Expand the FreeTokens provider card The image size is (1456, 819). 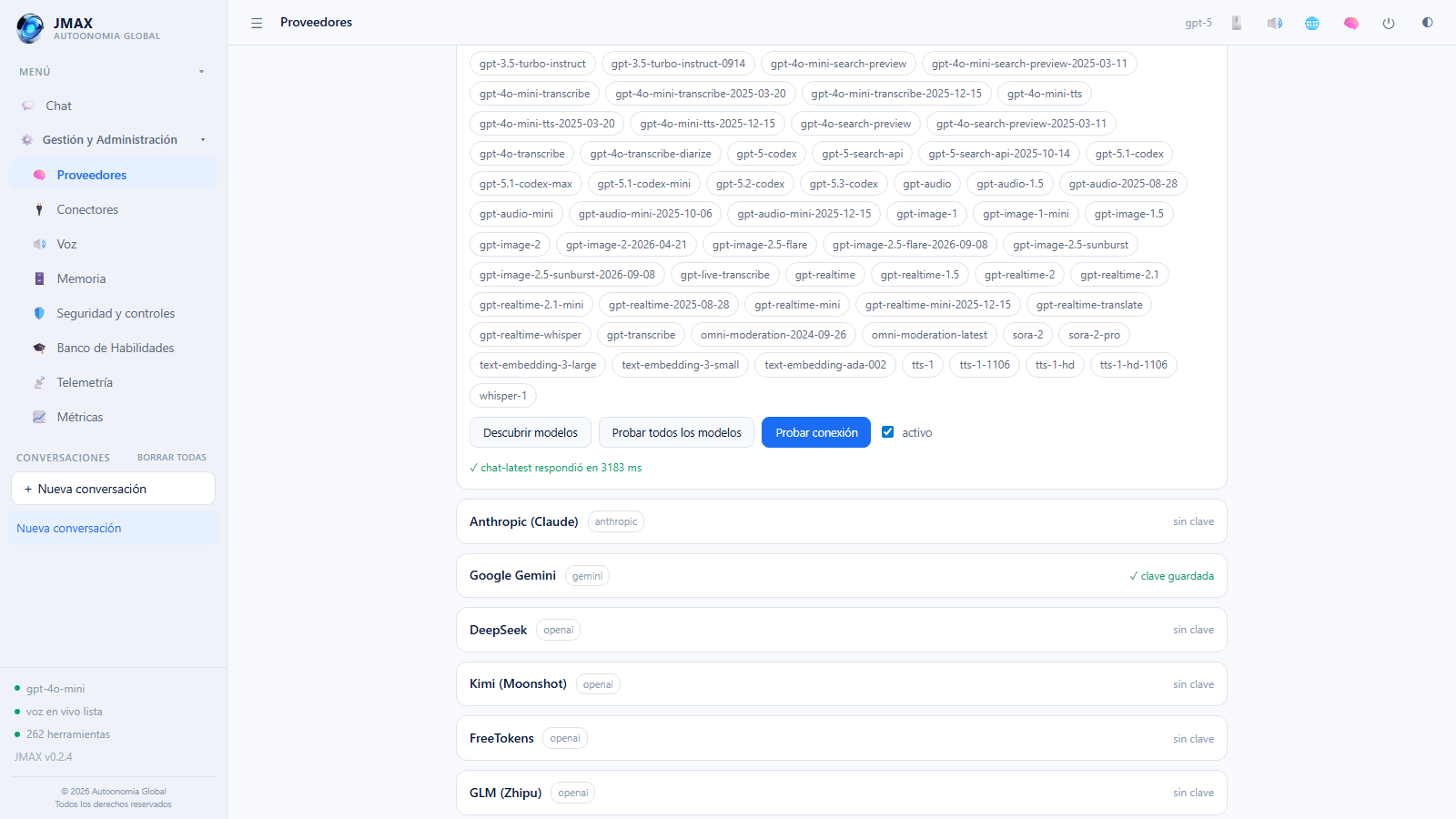point(842,738)
